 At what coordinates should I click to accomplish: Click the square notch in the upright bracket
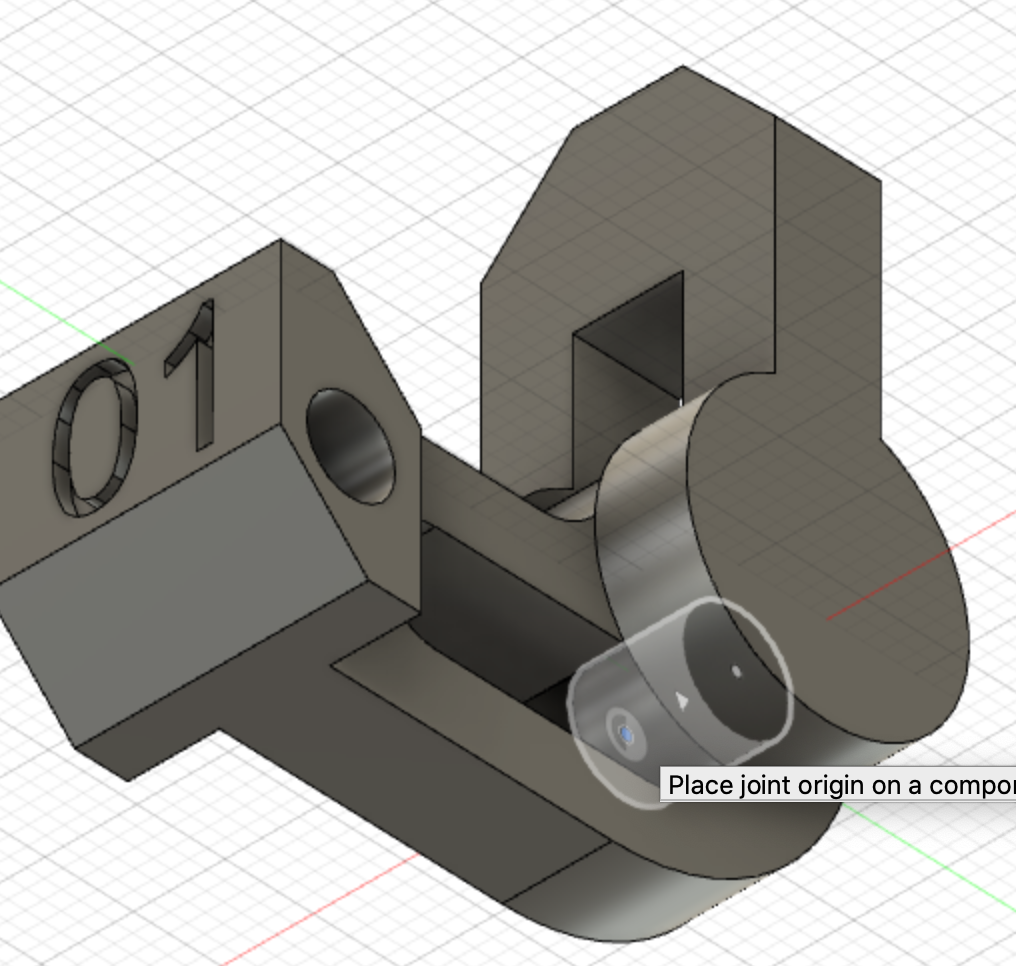coord(628,379)
